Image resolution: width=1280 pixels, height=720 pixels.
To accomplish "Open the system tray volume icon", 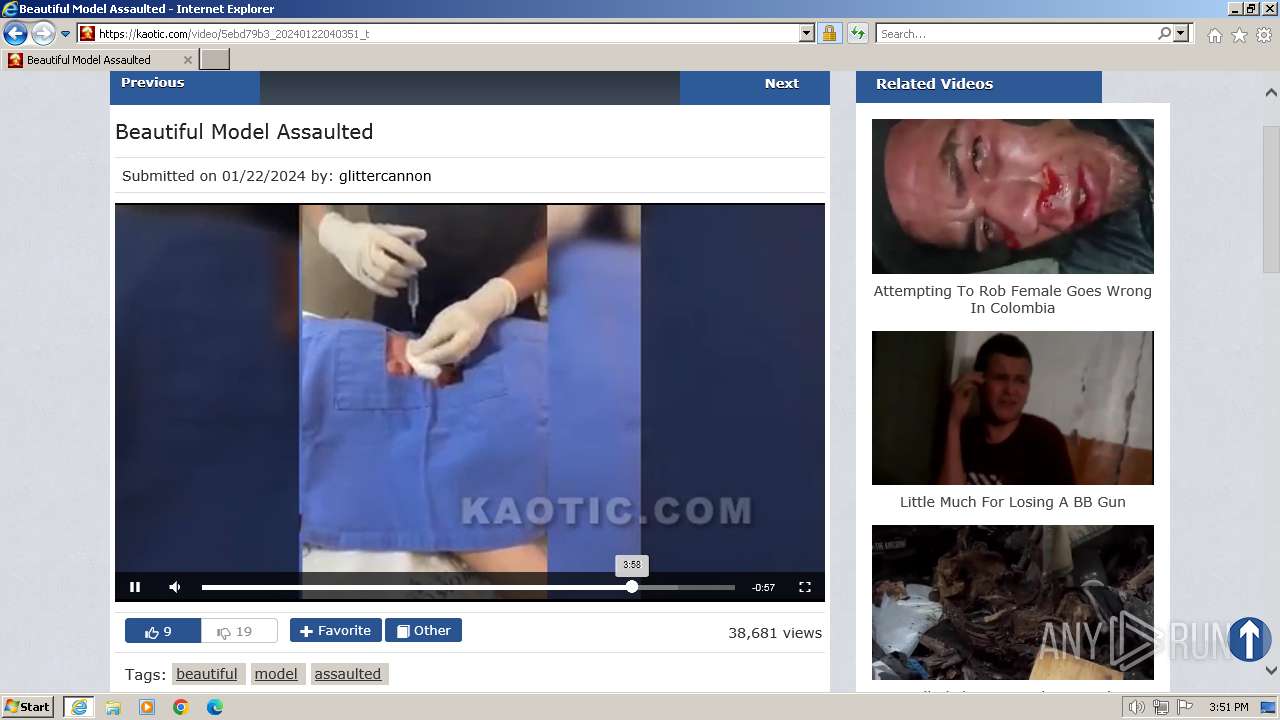I will (x=1136, y=707).
